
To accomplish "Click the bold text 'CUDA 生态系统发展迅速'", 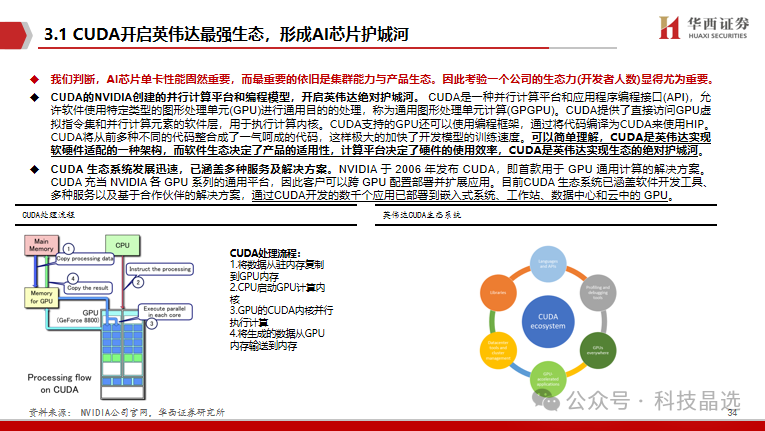I will (x=114, y=169).
